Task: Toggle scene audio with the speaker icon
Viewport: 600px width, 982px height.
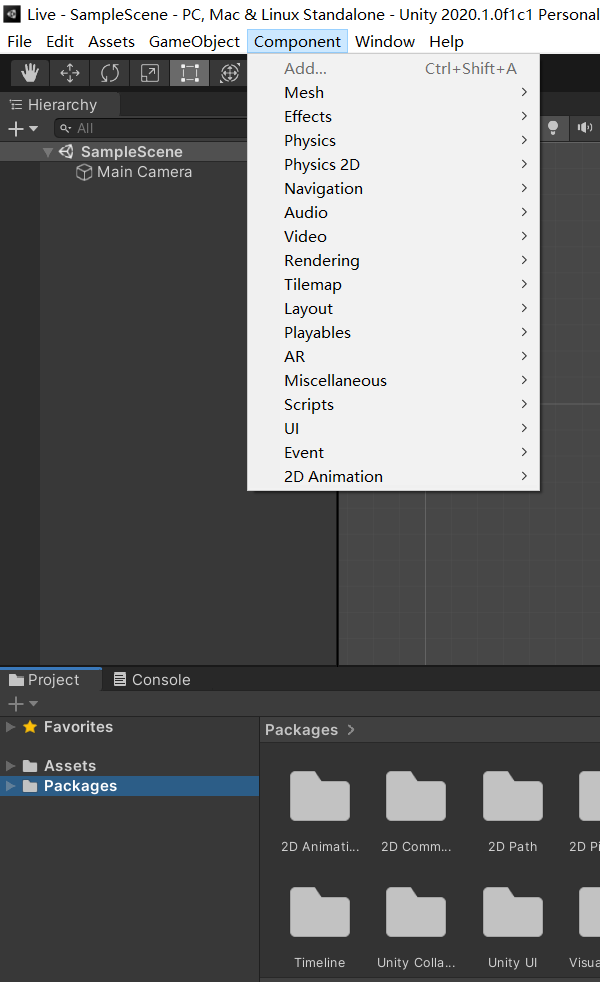Action: coord(584,128)
